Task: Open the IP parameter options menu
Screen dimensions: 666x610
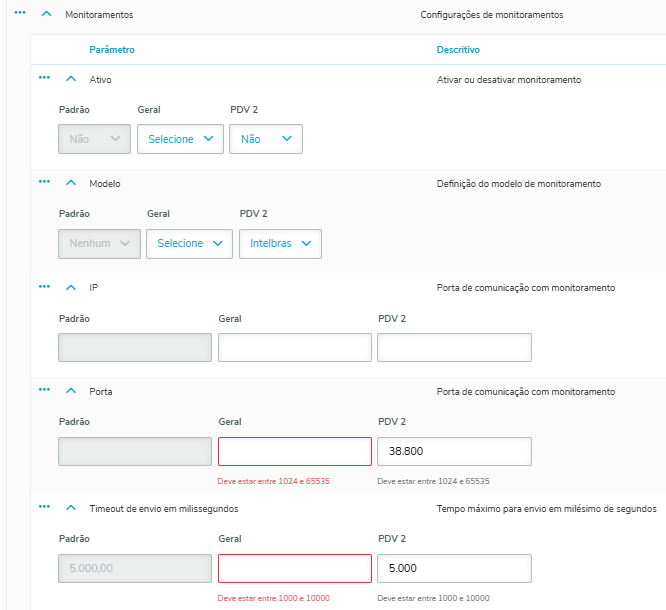Action: [44, 286]
